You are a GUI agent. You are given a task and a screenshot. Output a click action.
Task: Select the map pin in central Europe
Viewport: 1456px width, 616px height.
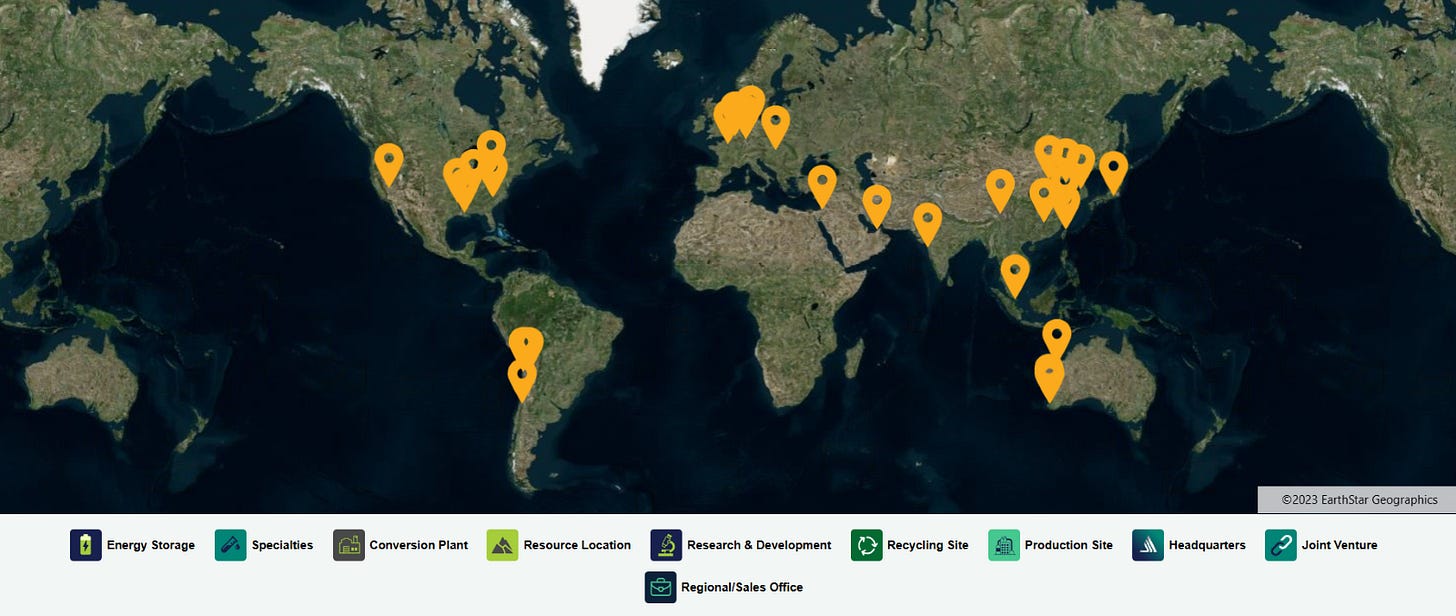coord(776,126)
